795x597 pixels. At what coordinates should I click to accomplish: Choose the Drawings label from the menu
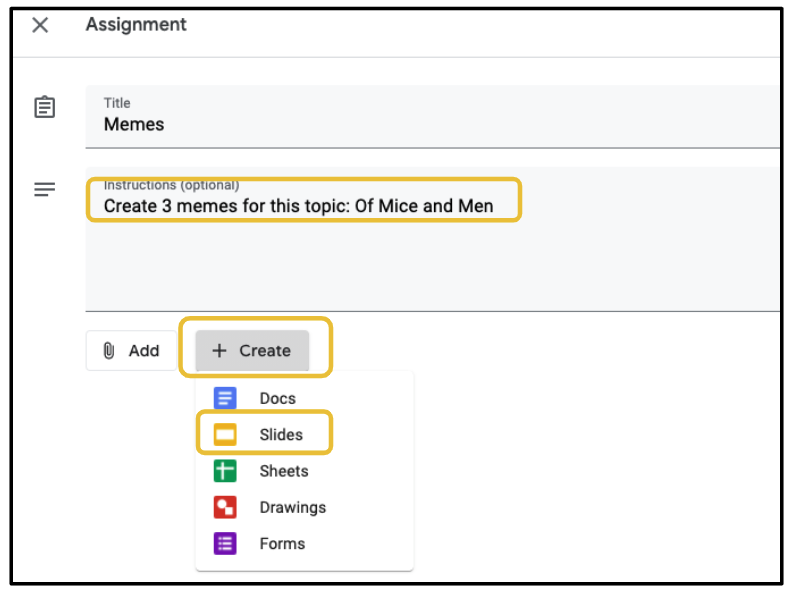click(x=293, y=507)
